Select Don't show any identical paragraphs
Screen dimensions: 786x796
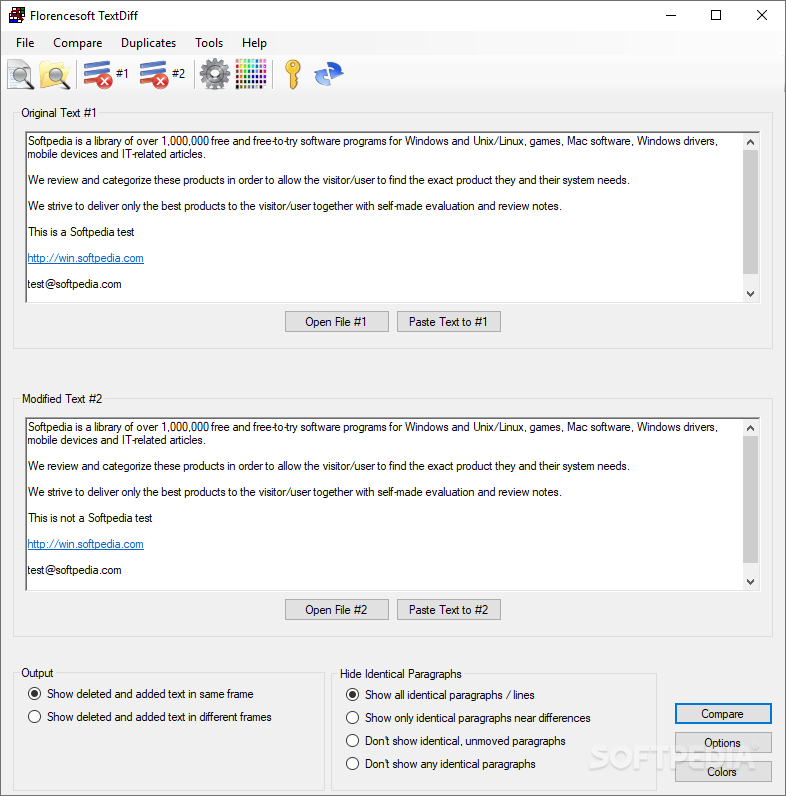click(x=441, y=764)
